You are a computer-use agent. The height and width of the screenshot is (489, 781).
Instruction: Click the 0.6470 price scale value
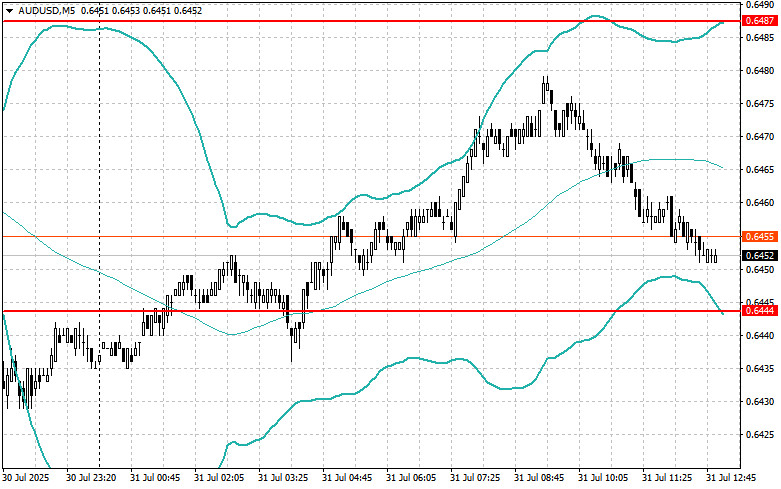point(760,136)
